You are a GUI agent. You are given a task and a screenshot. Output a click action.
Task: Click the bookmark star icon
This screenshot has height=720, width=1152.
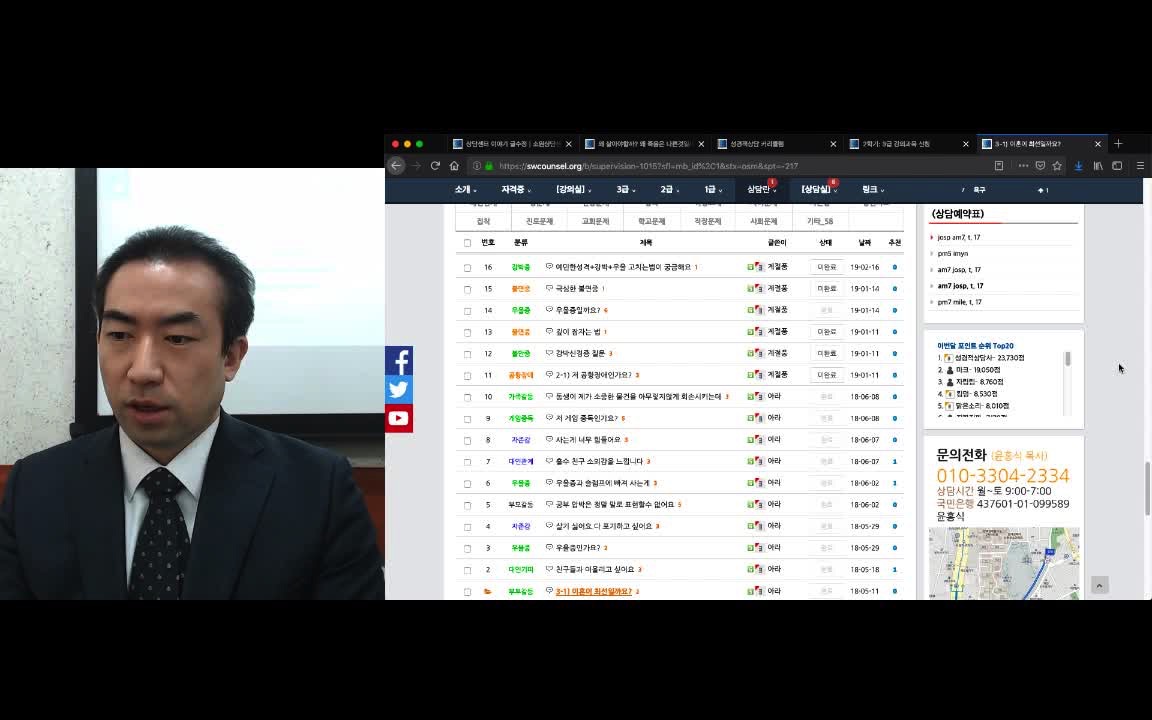[1057, 166]
